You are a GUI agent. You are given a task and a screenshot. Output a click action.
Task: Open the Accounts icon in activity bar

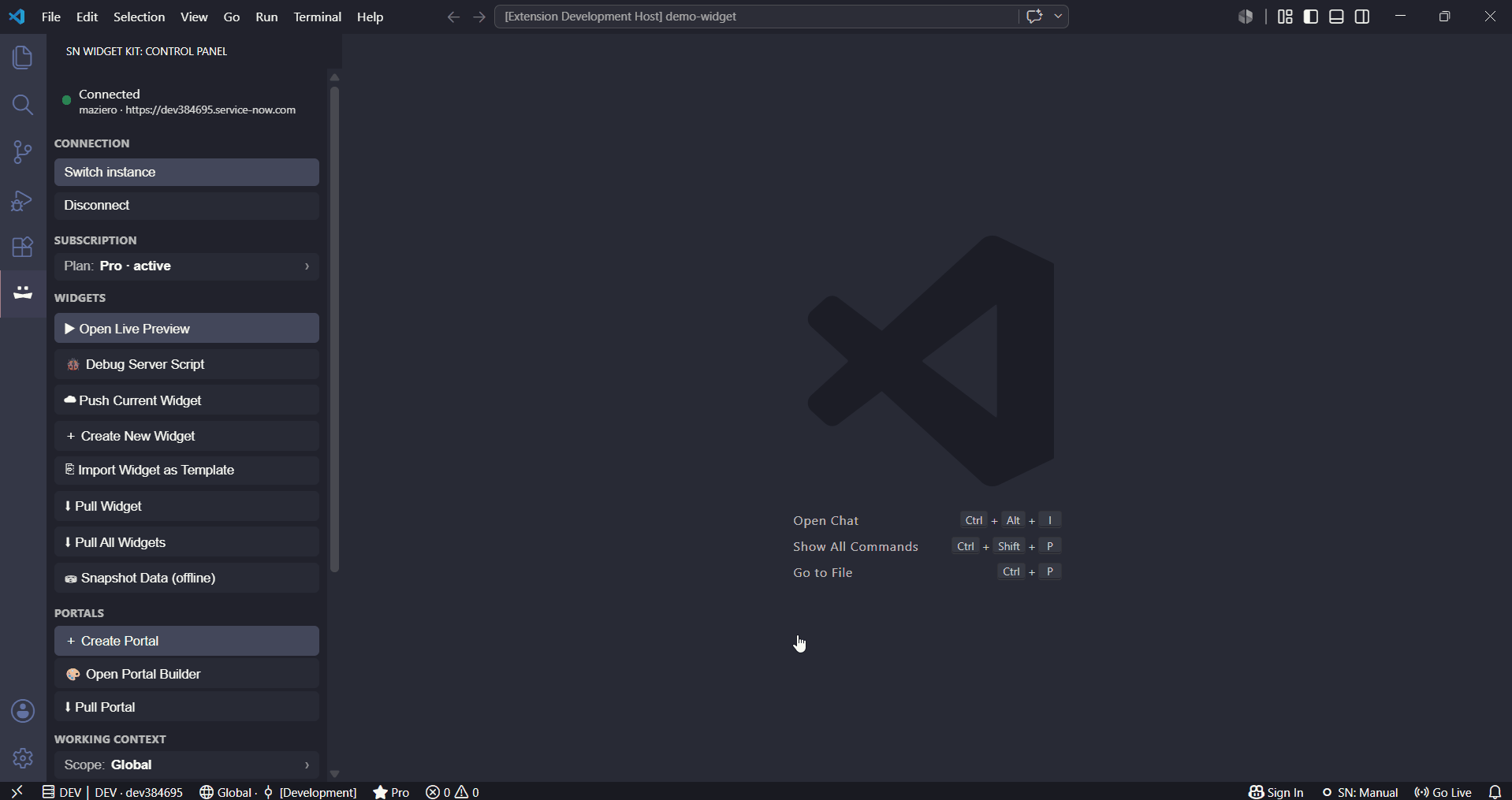point(23,711)
